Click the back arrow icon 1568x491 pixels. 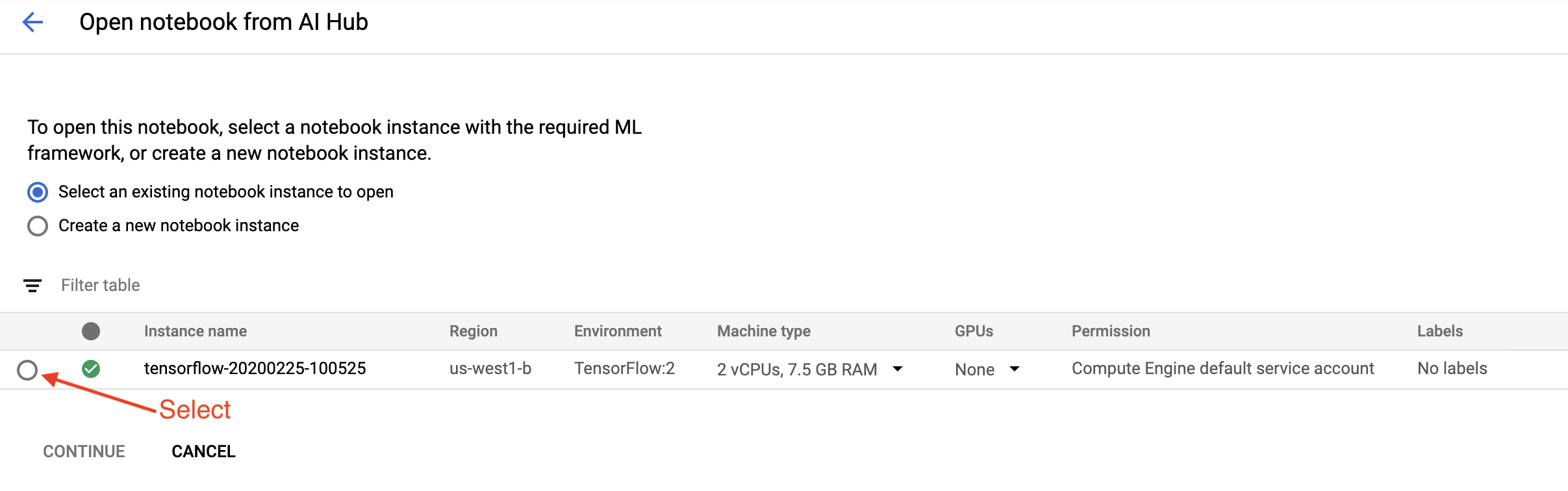[32, 23]
